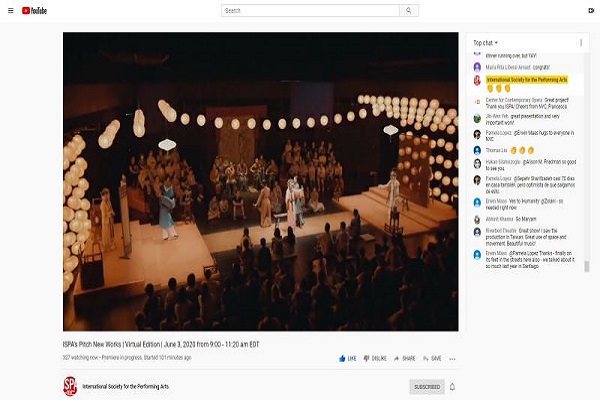Open International Society for the Performing Arts channel link

(x=126, y=387)
